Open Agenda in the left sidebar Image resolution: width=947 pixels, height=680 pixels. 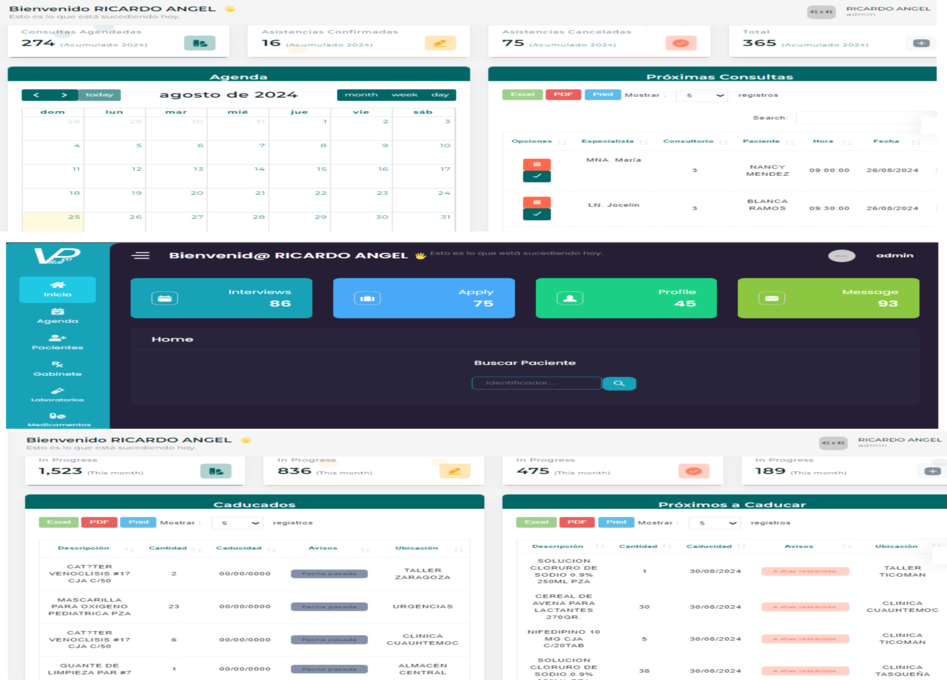click(x=57, y=315)
